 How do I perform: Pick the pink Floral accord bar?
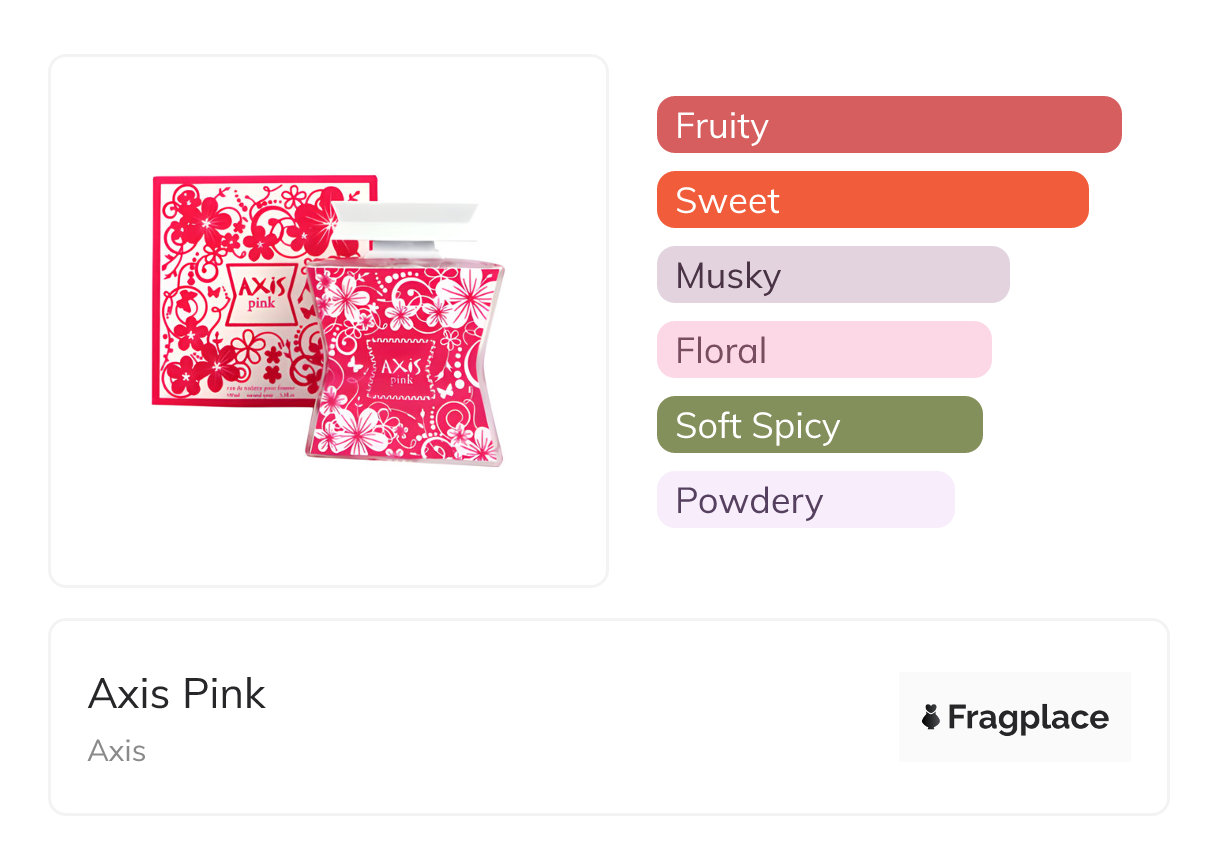tap(823, 350)
